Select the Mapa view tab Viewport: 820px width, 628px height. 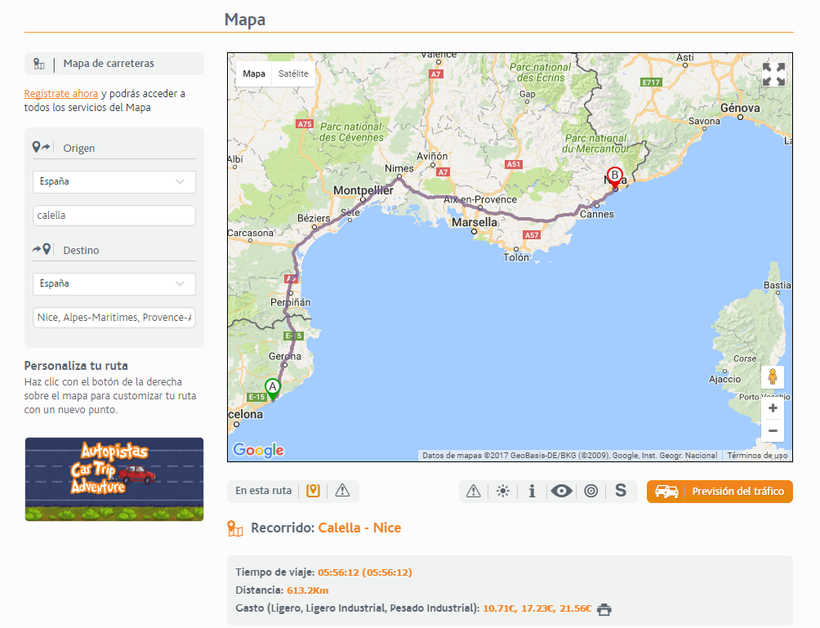(x=254, y=74)
